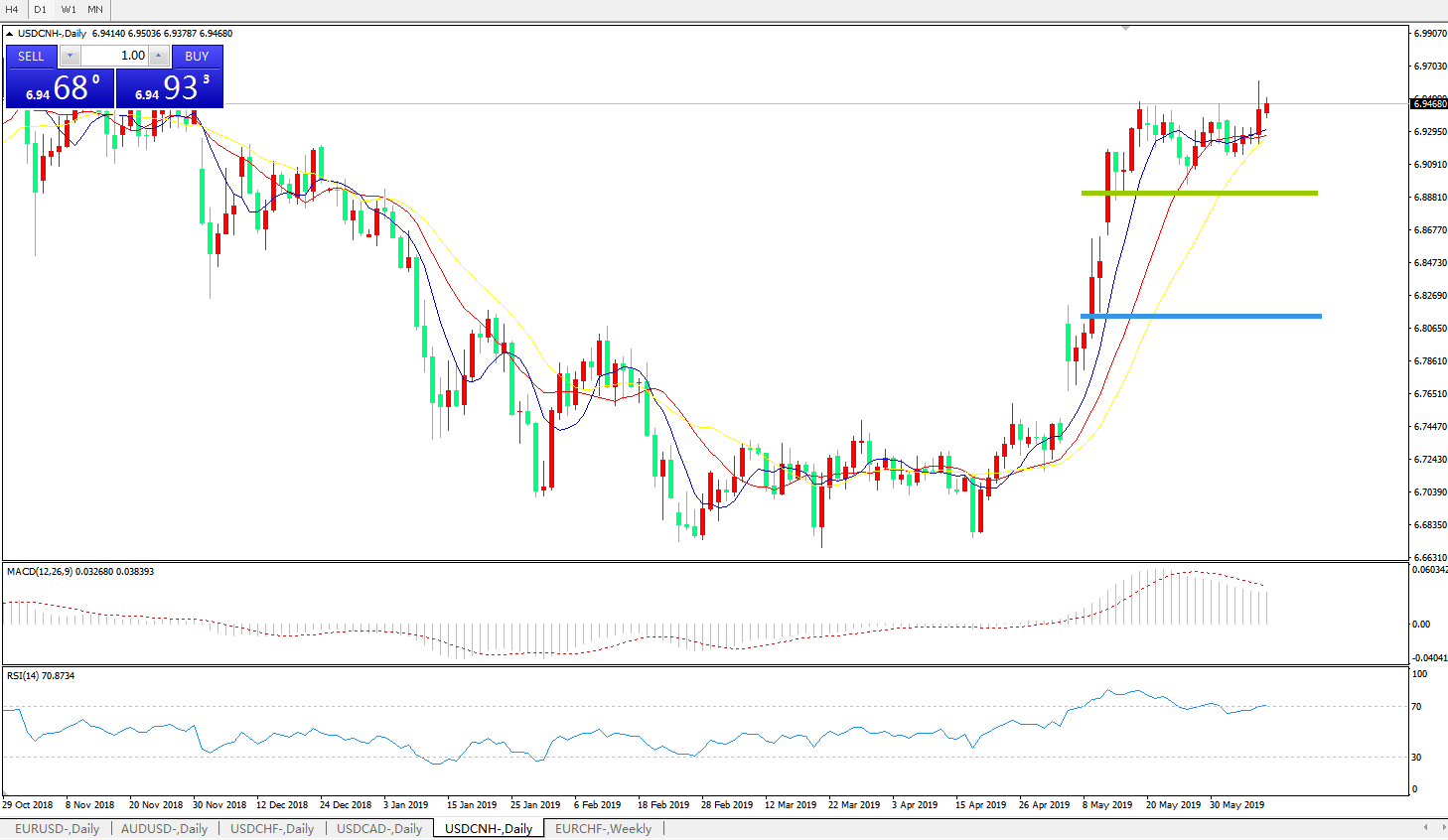Toggle the D1 daily timeframe
The height and width of the screenshot is (840, 1448).
click(40, 10)
